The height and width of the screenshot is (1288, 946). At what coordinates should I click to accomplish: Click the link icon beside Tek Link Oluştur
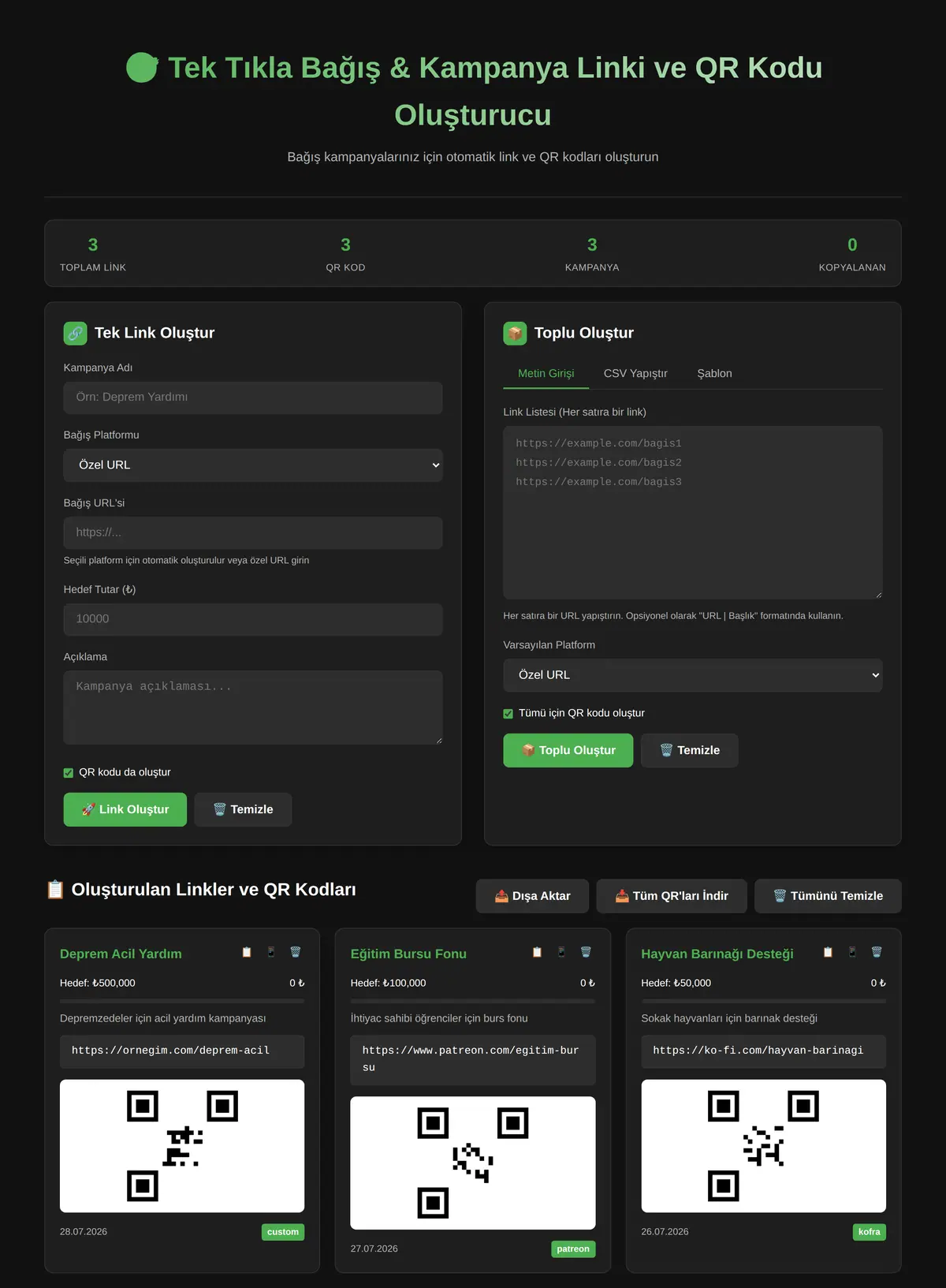coord(76,333)
